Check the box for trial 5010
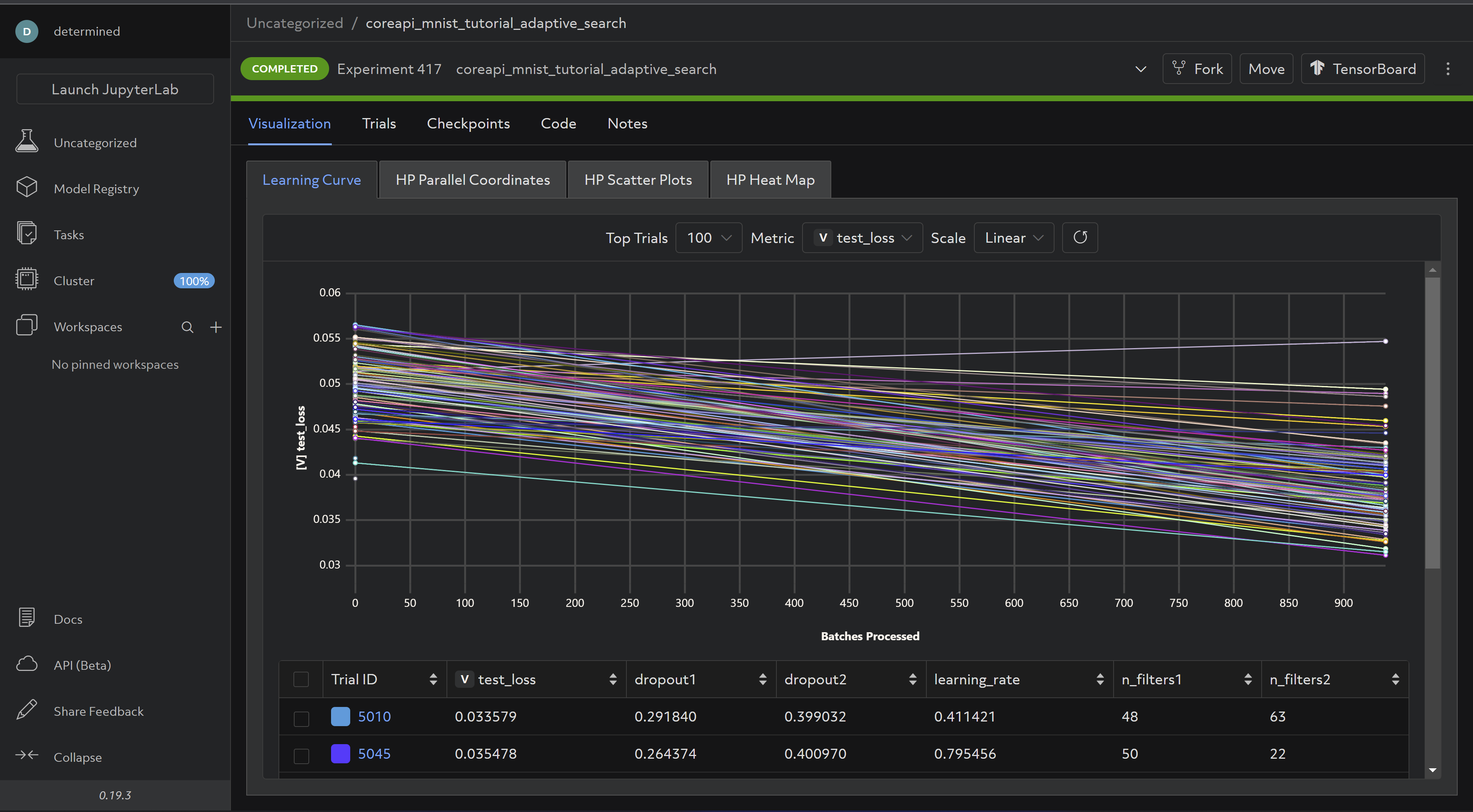 tap(301, 718)
